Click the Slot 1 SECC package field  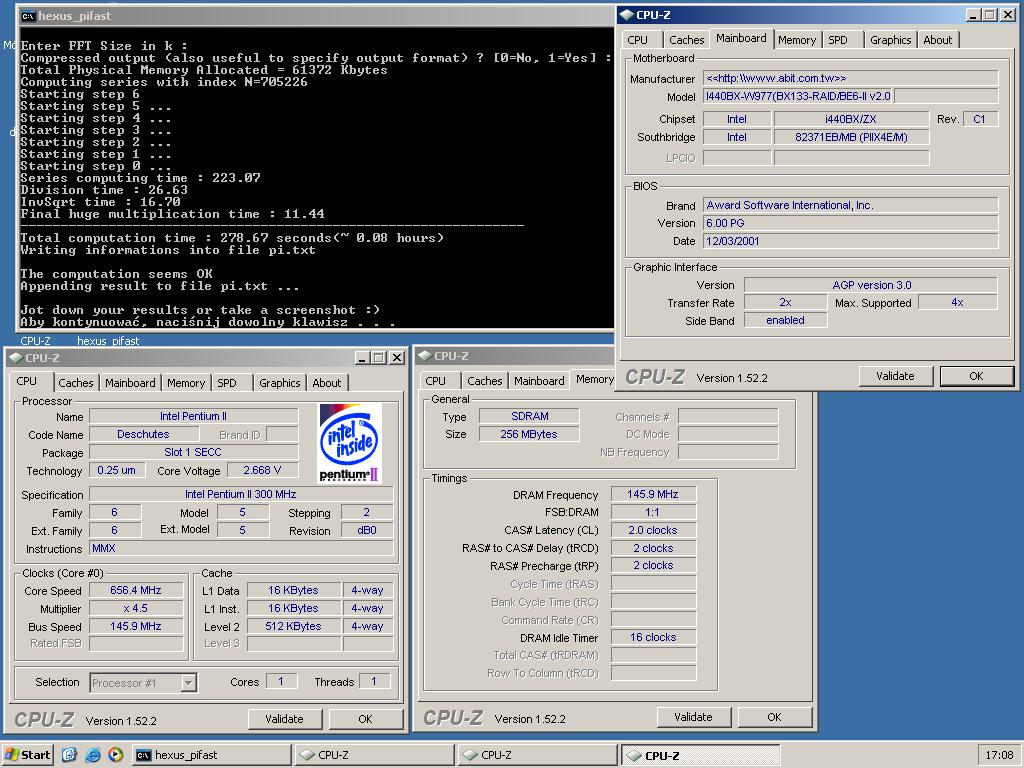[193, 452]
